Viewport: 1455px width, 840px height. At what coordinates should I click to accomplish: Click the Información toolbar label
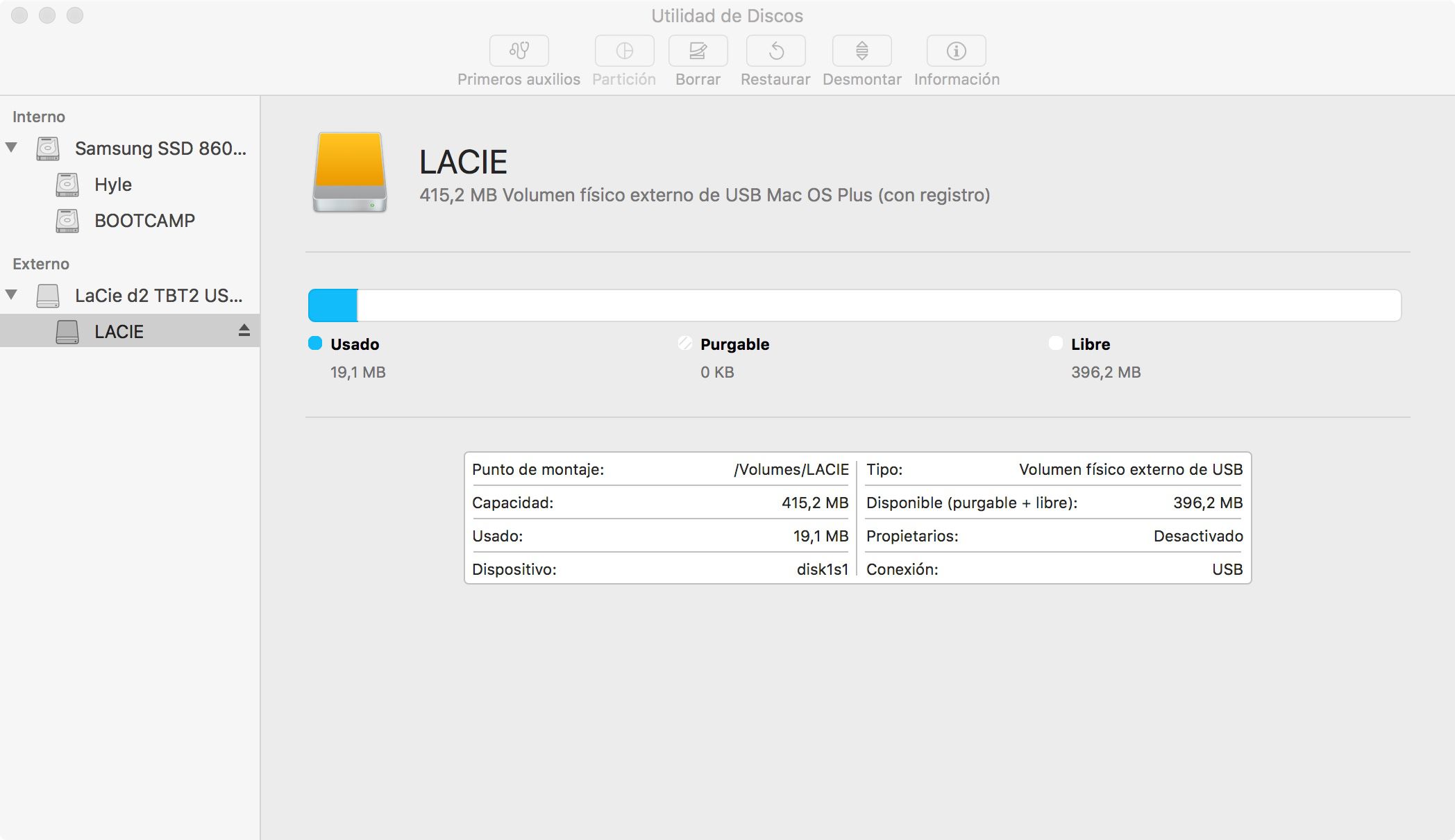957,79
